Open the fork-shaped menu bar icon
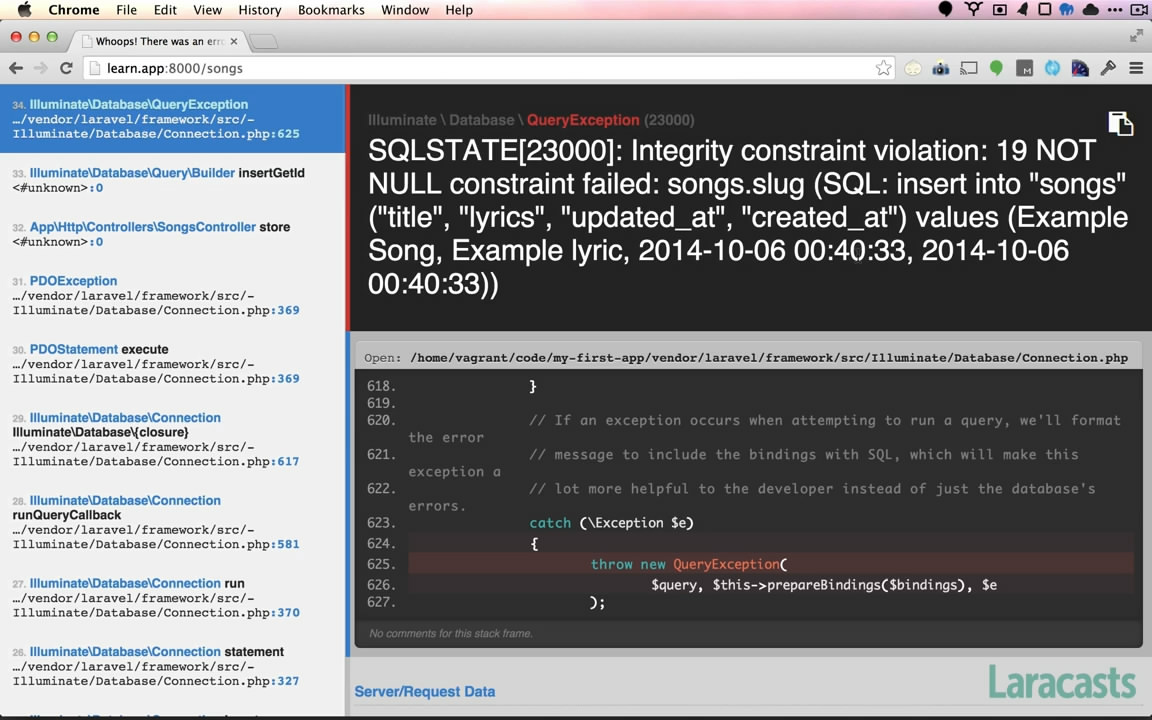Screen dimensions: 1152x720 pyautogui.click(x=973, y=10)
